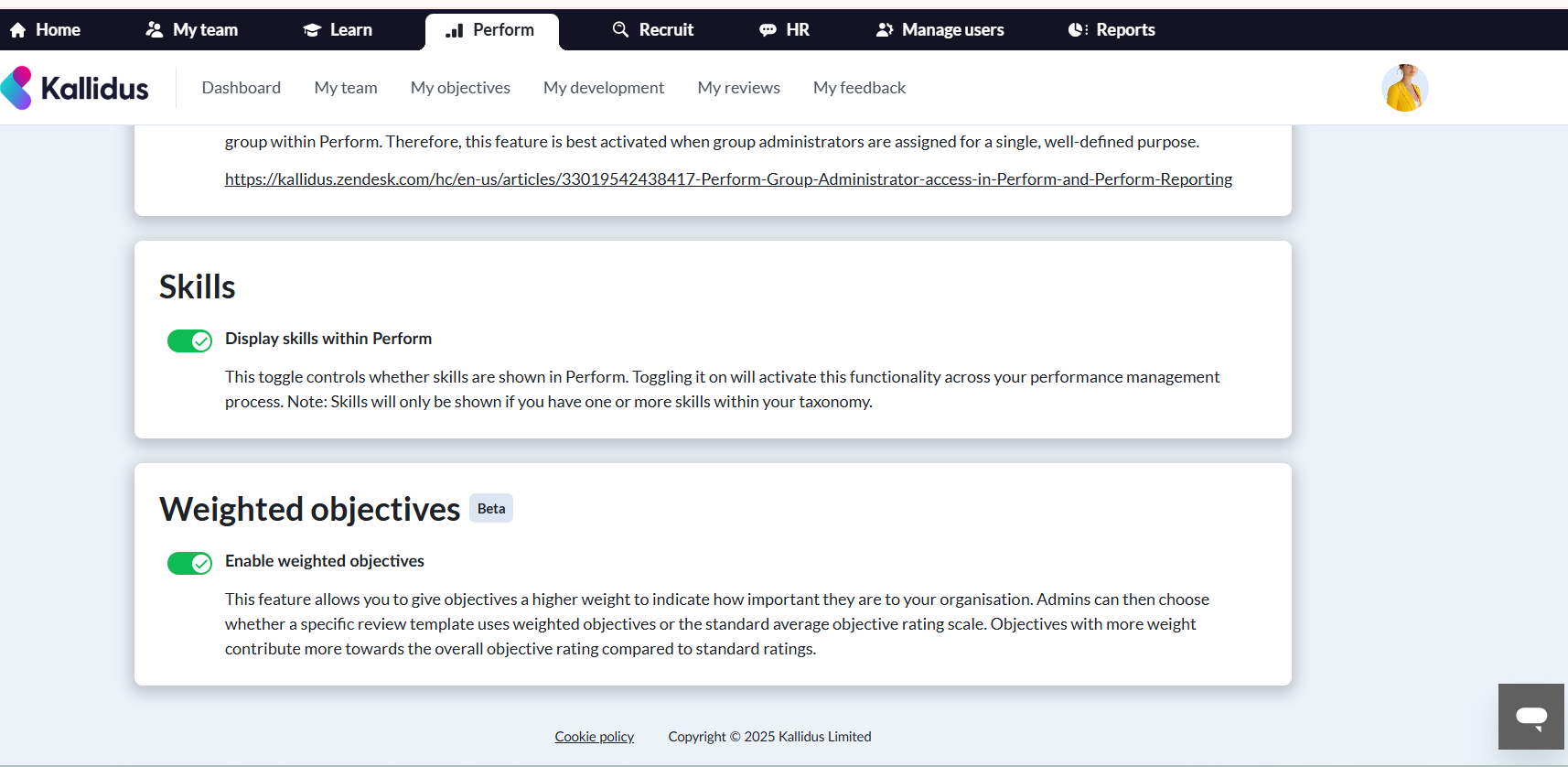This screenshot has height=767, width=1568.
Task: Open the user profile avatar menu
Action: click(x=1404, y=88)
